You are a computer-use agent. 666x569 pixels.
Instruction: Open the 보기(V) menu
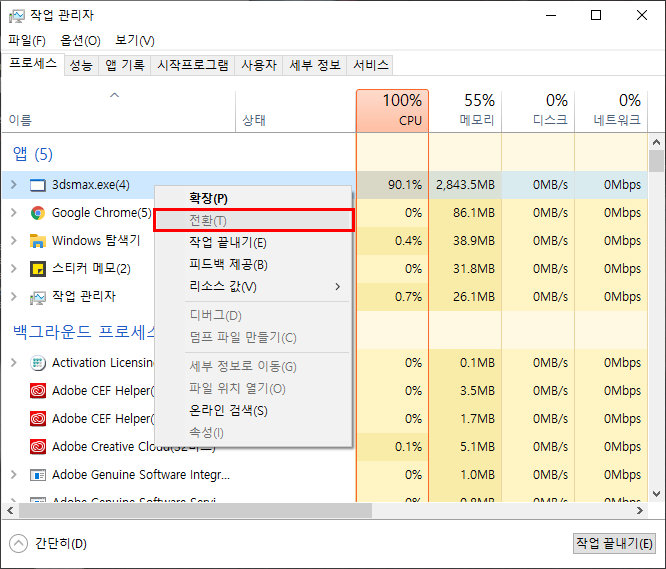135,40
